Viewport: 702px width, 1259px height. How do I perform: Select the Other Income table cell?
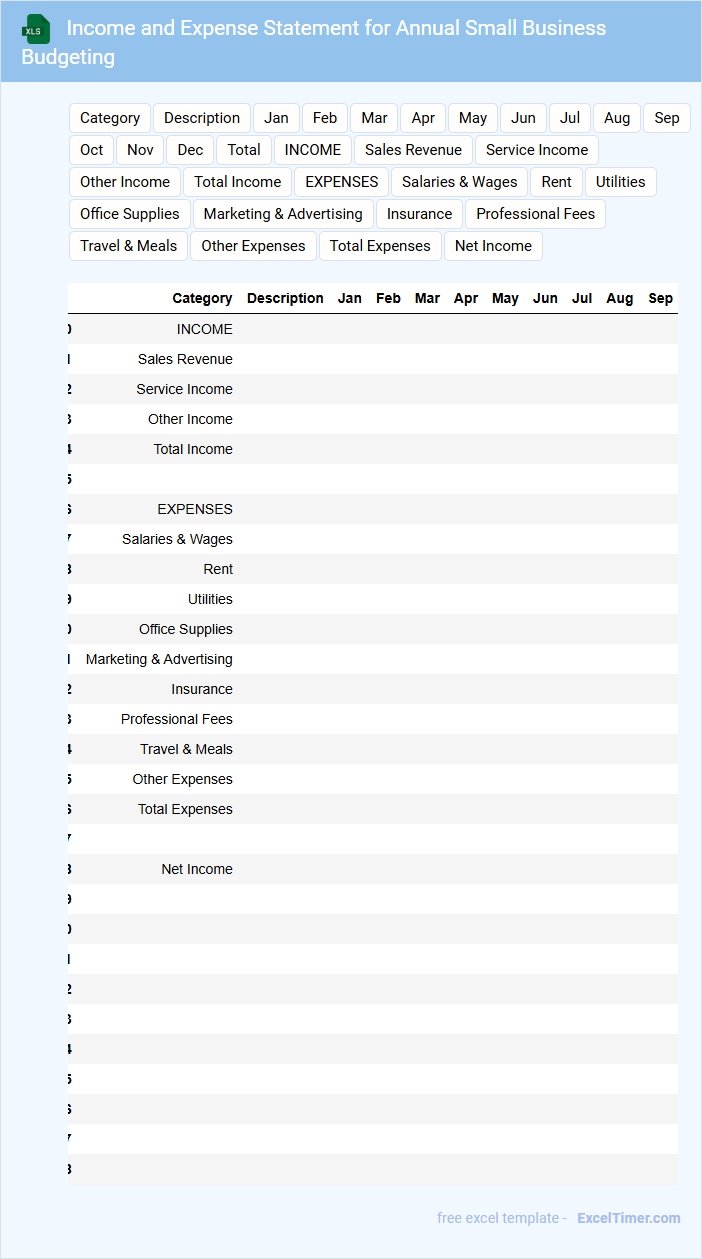190,419
